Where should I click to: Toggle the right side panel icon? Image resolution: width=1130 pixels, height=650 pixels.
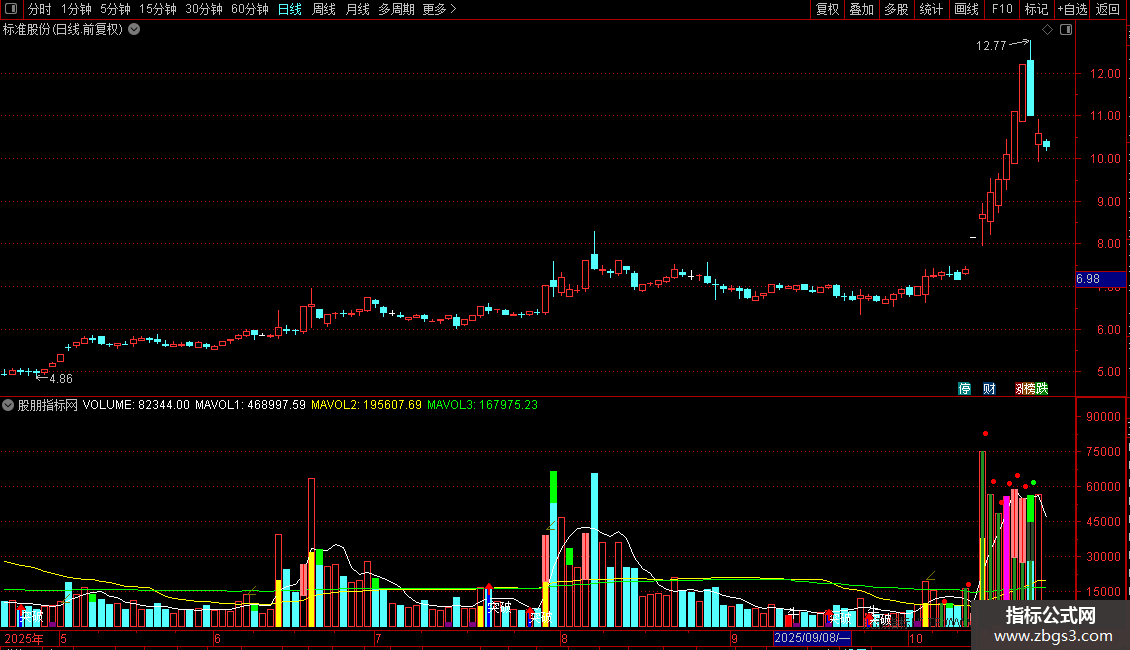(x=1066, y=30)
